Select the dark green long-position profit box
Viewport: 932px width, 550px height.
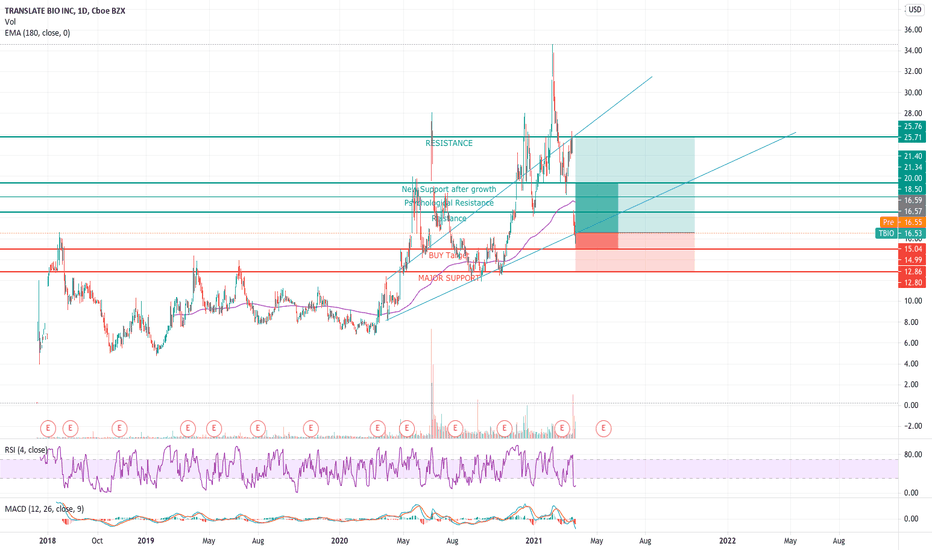click(x=597, y=208)
